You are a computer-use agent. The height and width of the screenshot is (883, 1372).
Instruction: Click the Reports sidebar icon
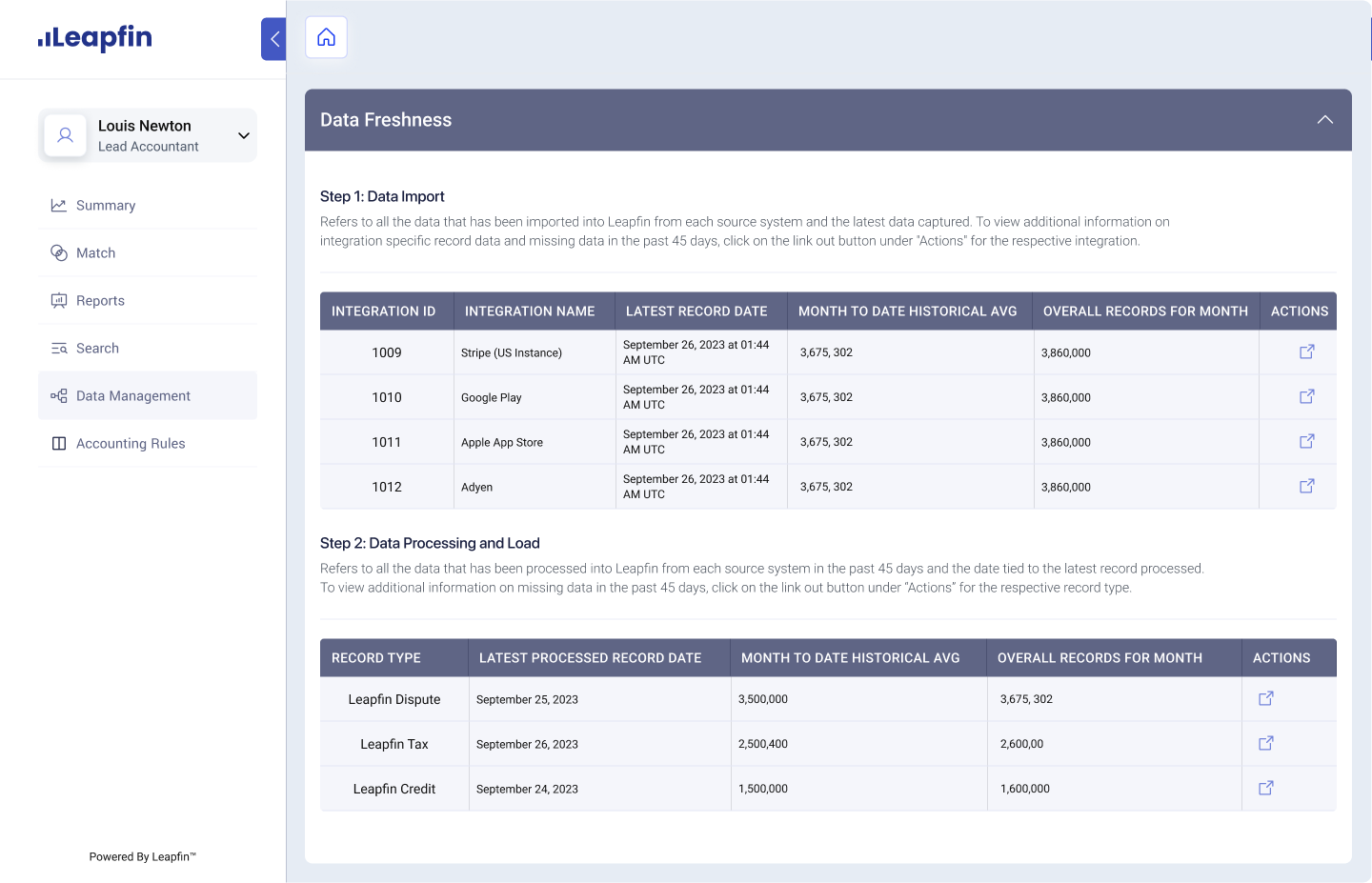coord(58,300)
